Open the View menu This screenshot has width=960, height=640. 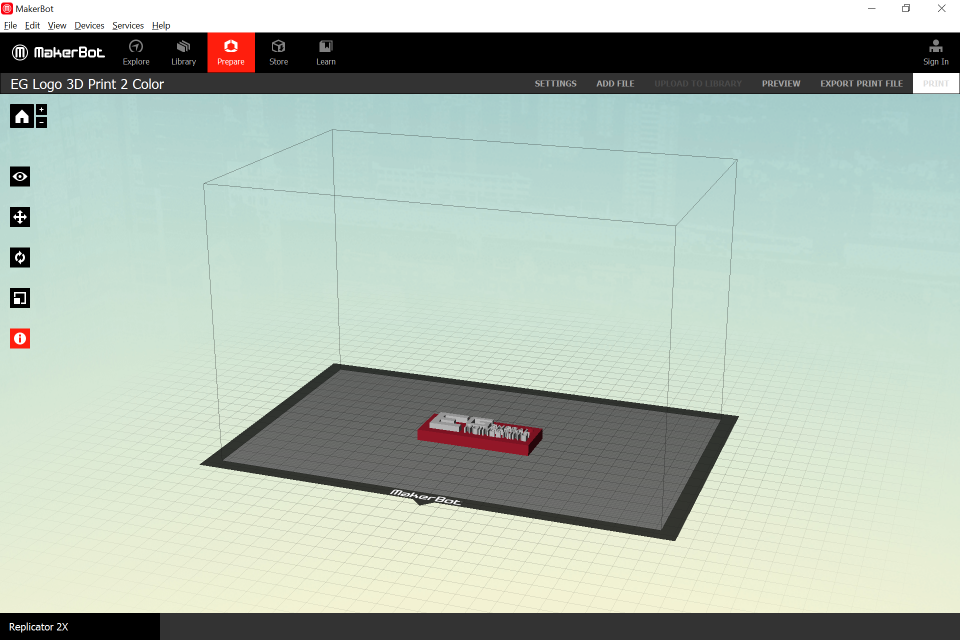[57, 26]
